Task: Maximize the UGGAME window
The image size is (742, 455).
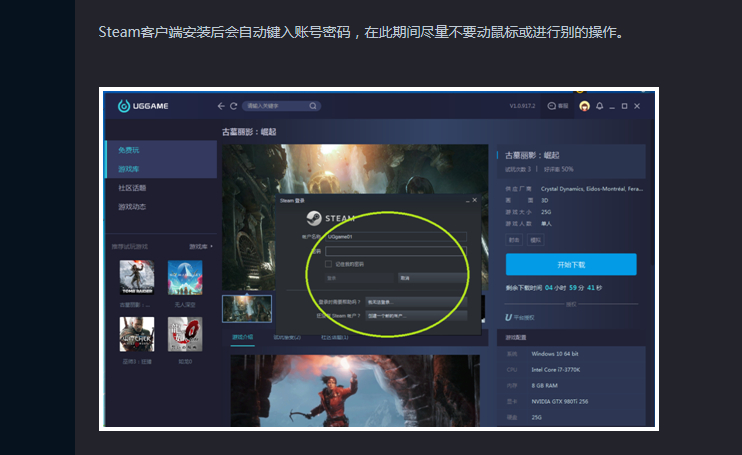Action: pos(624,106)
